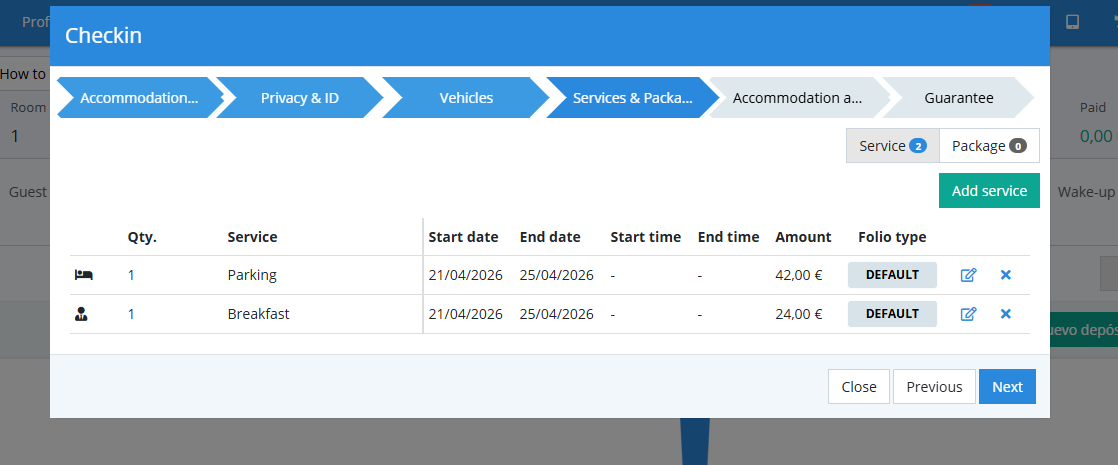Click Parking start date 21/04/2026
Viewport: 1118px width, 465px height.
point(466,275)
